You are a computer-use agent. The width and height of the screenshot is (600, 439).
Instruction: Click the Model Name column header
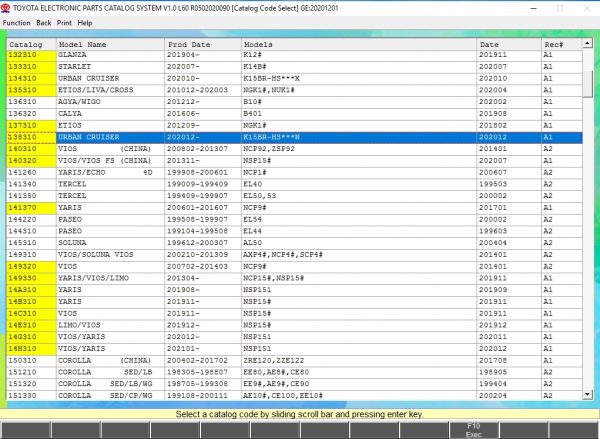111,44
